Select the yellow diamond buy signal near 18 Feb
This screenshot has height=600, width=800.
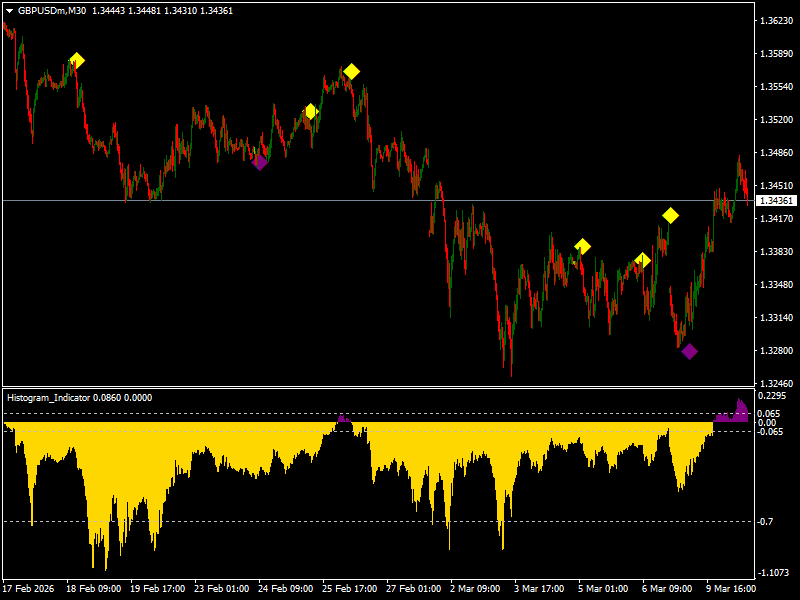coord(75,59)
